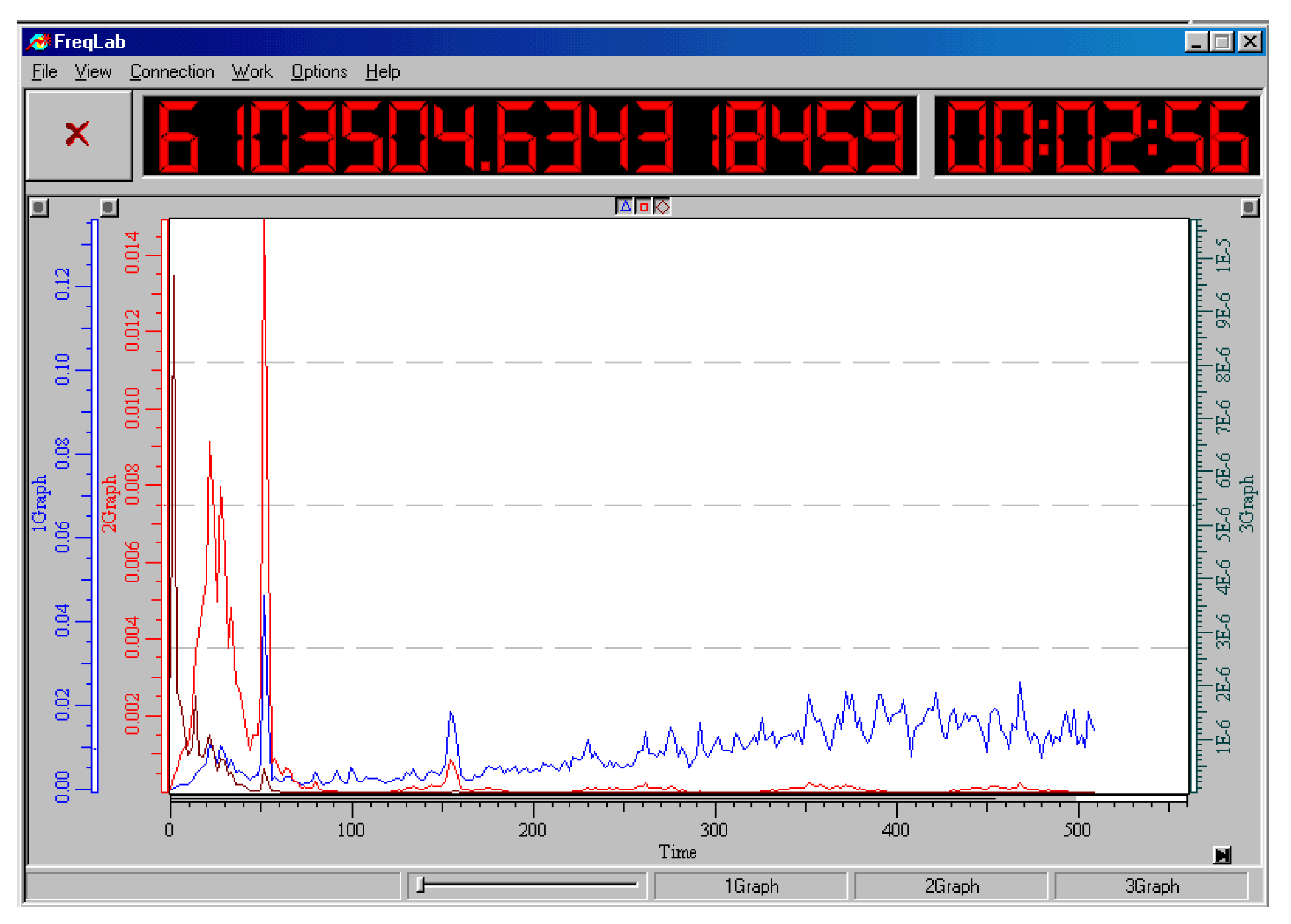This screenshot has height=924, width=1291.
Task: Open the Work menu
Action: [x=251, y=72]
